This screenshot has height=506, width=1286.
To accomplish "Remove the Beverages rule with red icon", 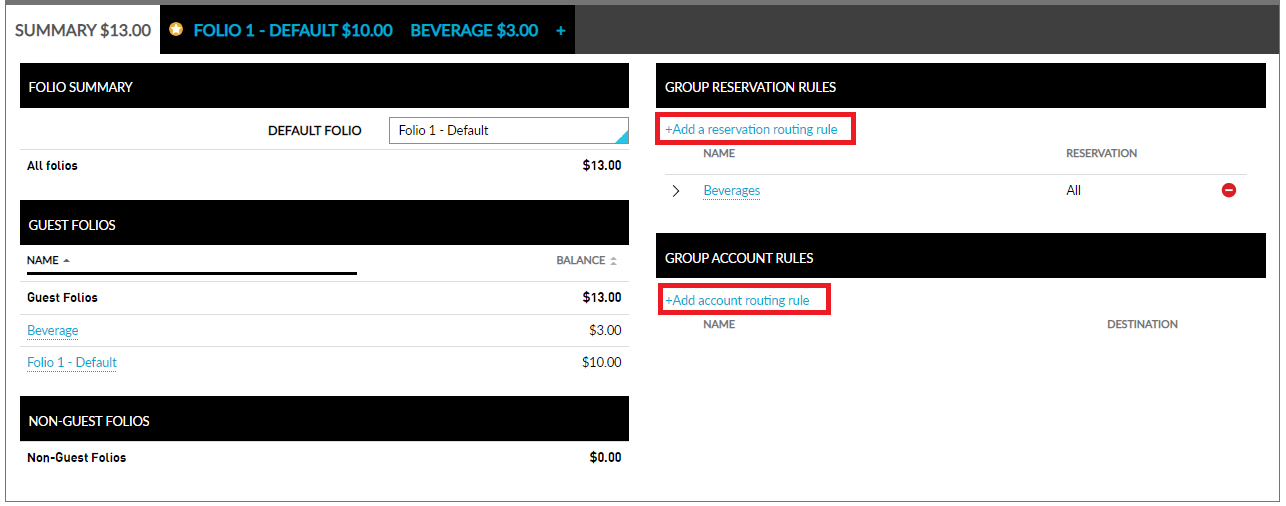I will tap(1229, 190).
